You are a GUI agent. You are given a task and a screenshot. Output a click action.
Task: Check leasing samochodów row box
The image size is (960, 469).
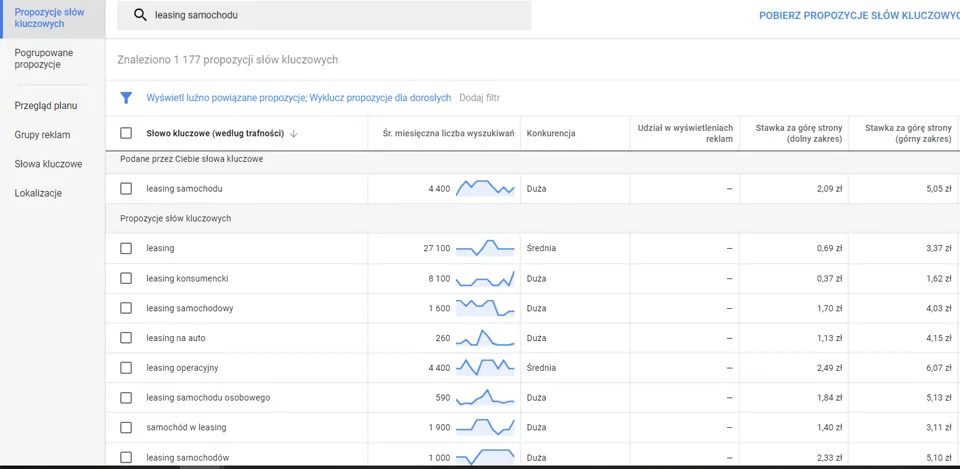(x=126, y=457)
